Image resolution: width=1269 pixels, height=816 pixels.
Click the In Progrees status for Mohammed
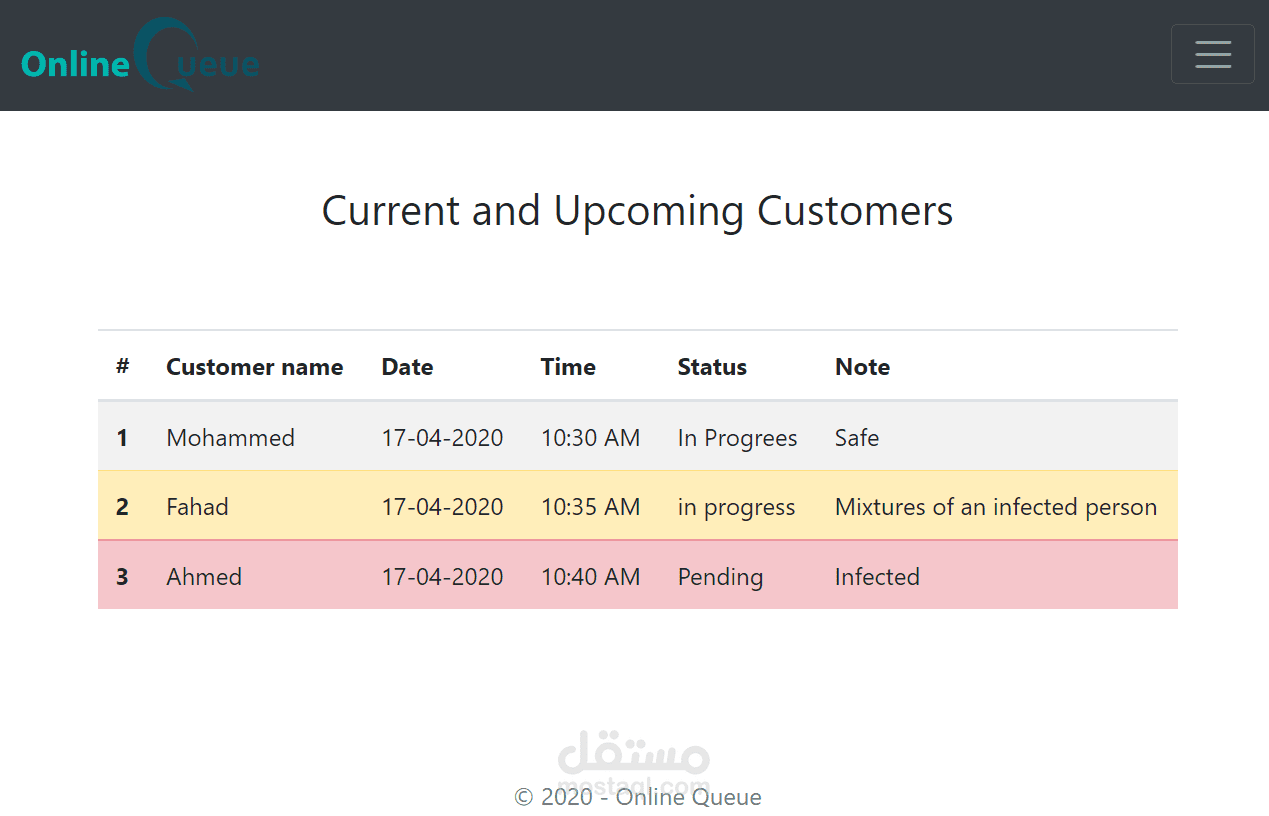(x=737, y=438)
